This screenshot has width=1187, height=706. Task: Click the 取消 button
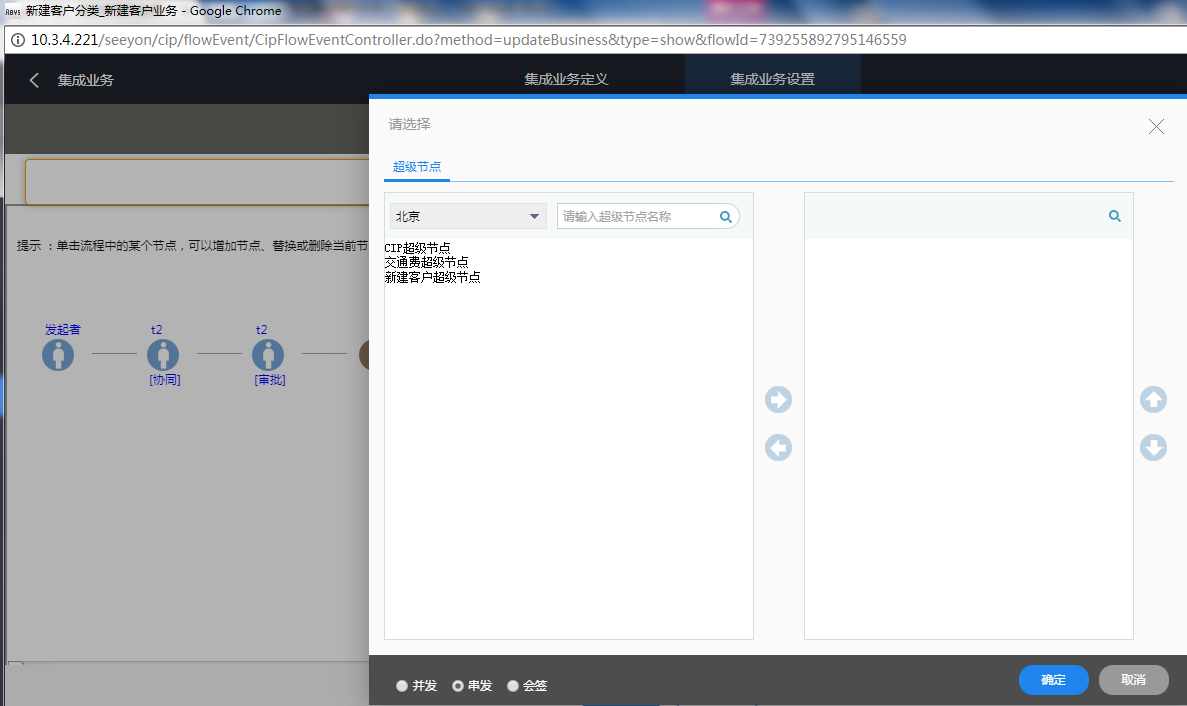[1133, 680]
